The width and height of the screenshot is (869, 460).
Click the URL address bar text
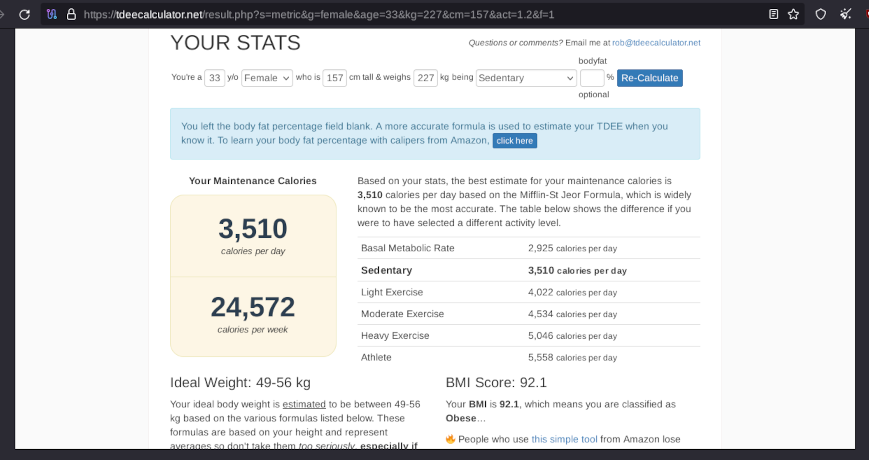[319, 14]
